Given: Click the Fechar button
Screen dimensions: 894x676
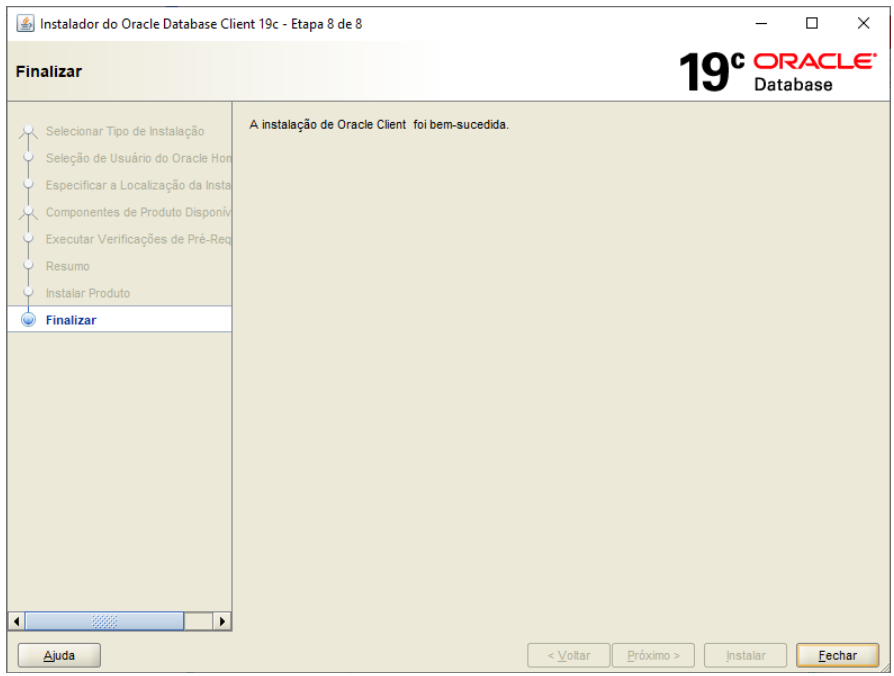Looking at the screenshot, I should [x=837, y=655].
